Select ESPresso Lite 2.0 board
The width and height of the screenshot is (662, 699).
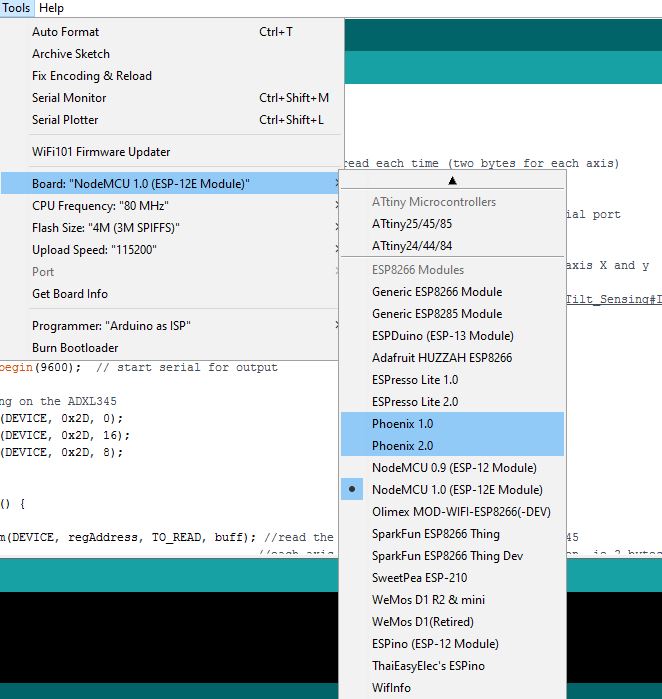coord(452,402)
